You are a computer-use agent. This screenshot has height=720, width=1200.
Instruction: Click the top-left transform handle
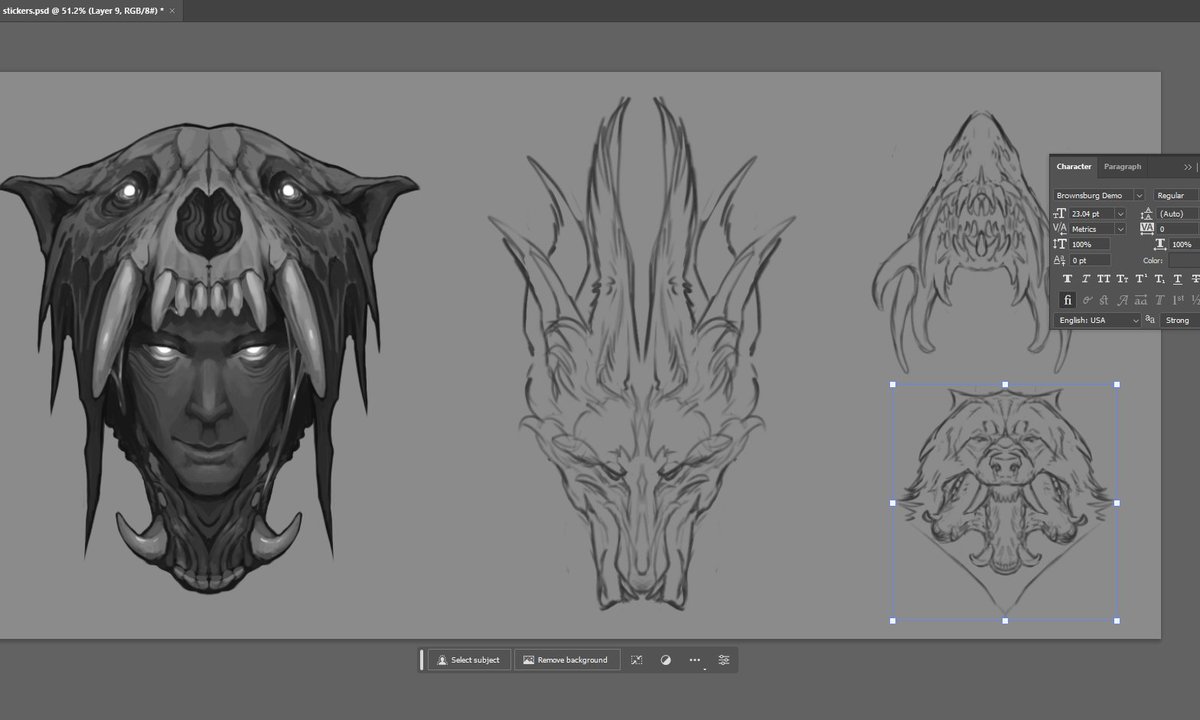893,384
